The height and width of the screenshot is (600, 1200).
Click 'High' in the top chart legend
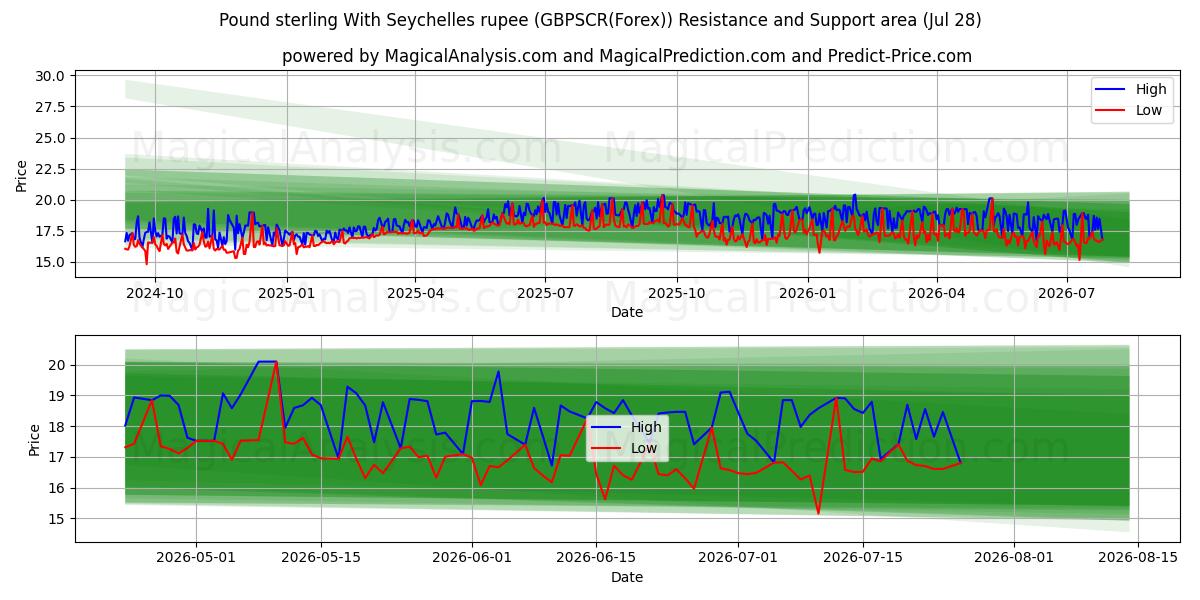(x=1151, y=89)
